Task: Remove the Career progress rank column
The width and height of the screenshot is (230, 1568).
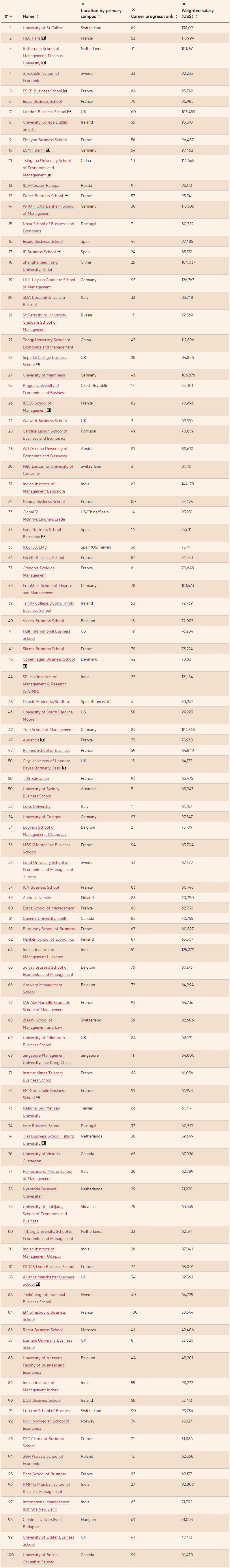Action: click(x=133, y=10)
